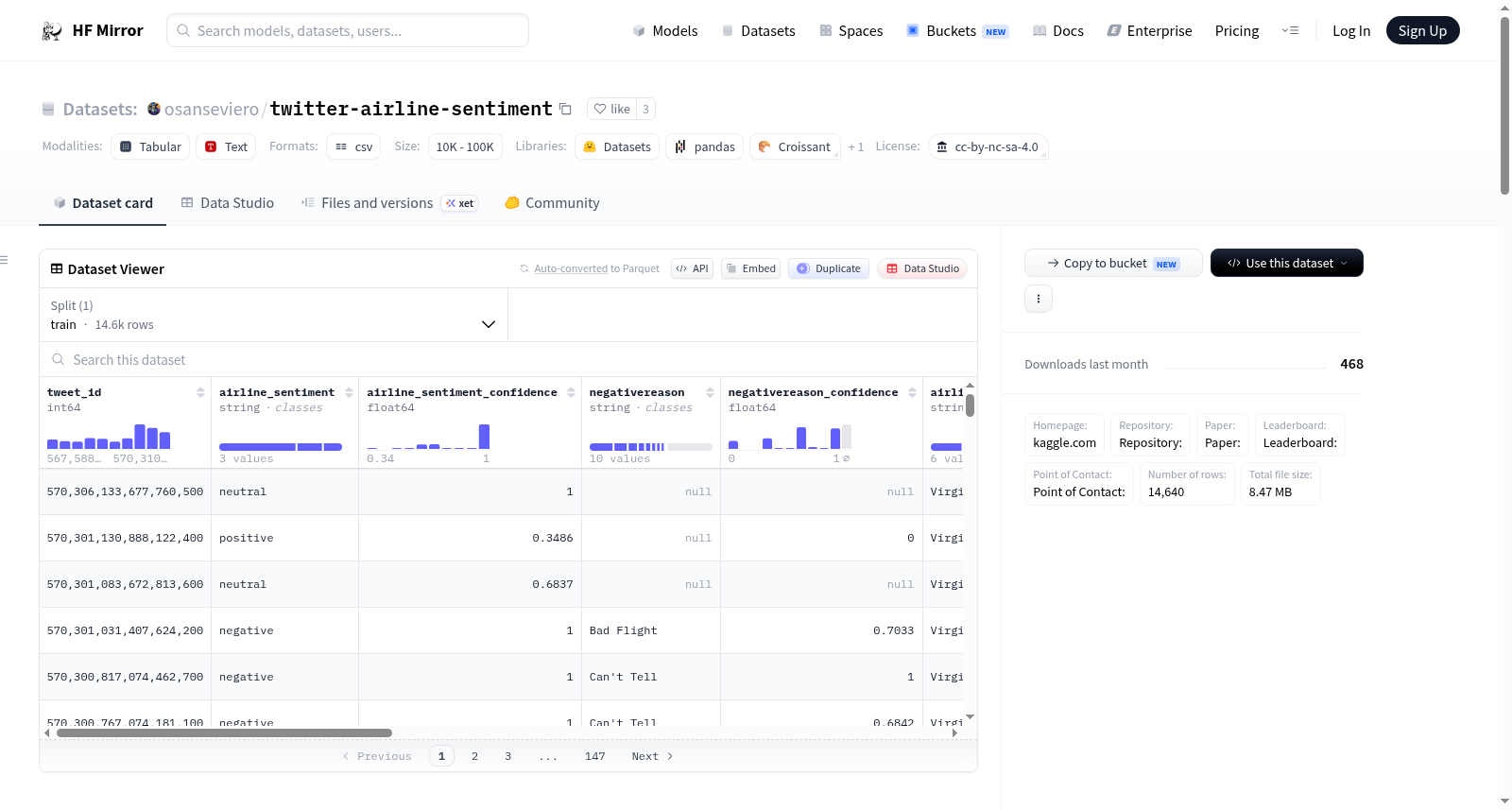
Task: Click the like heart button
Action: tap(611, 109)
